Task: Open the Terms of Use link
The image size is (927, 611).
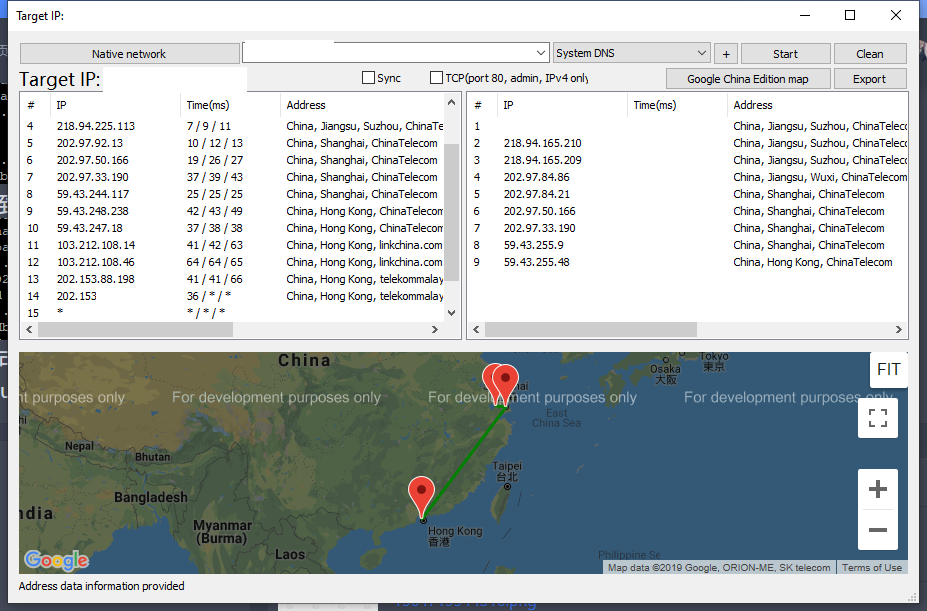Action: pos(872,568)
